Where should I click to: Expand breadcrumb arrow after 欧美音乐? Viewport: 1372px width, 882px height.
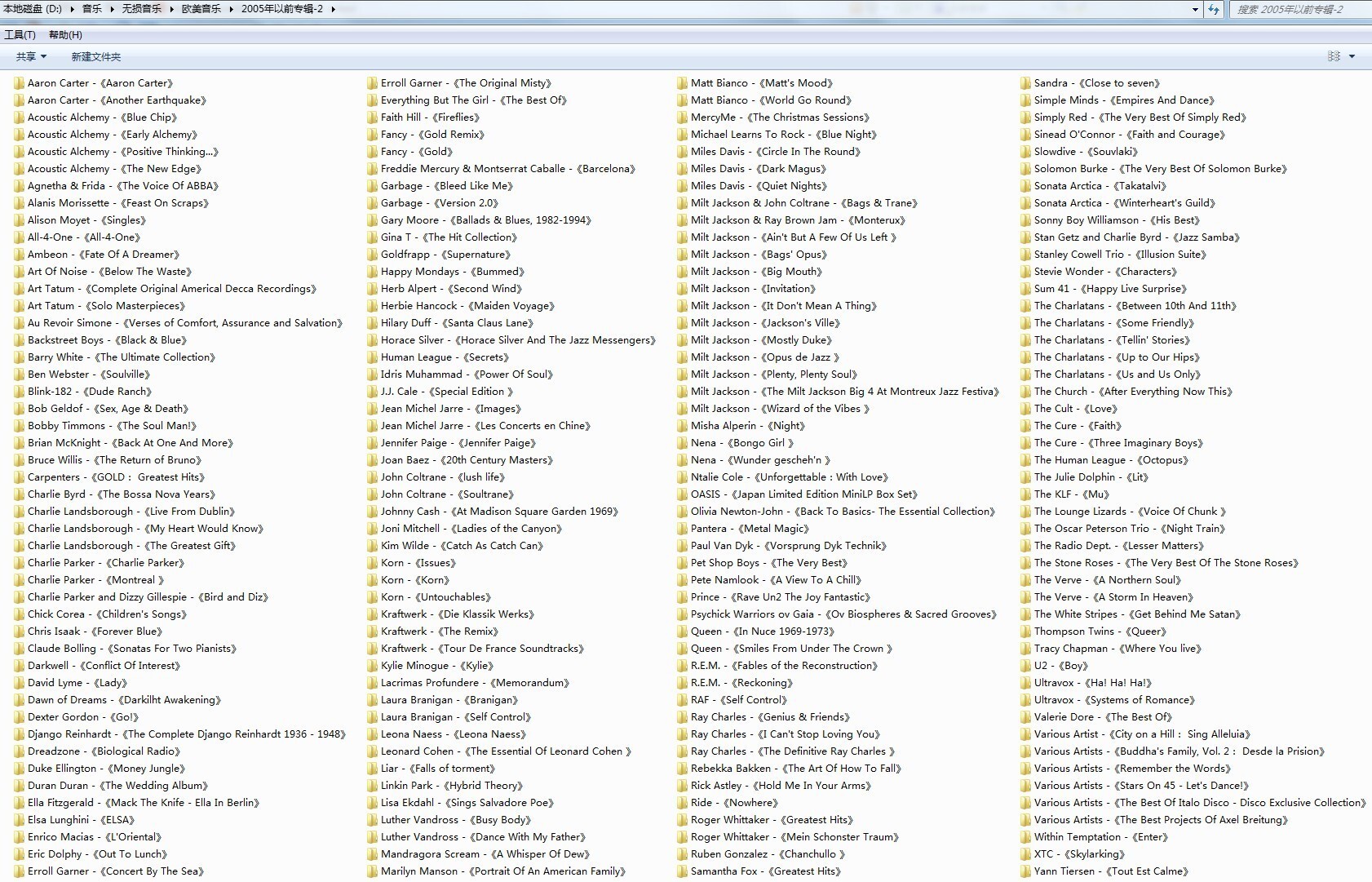click(231, 9)
